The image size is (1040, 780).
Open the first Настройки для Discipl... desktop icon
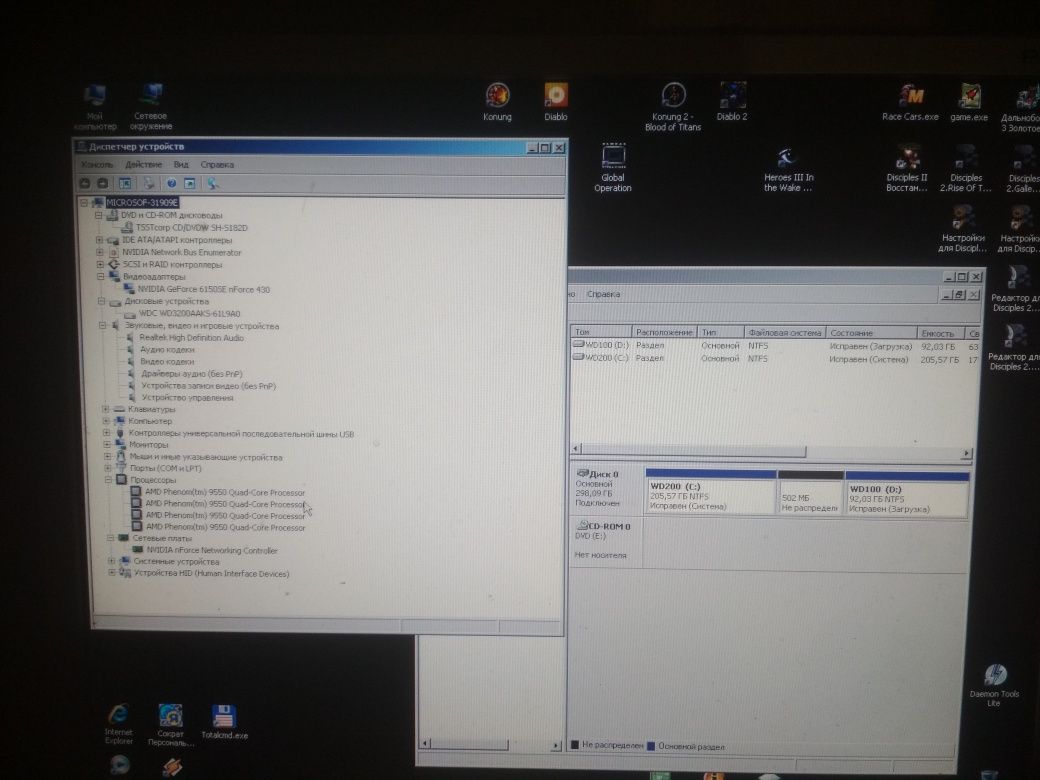[x=963, y=229]
